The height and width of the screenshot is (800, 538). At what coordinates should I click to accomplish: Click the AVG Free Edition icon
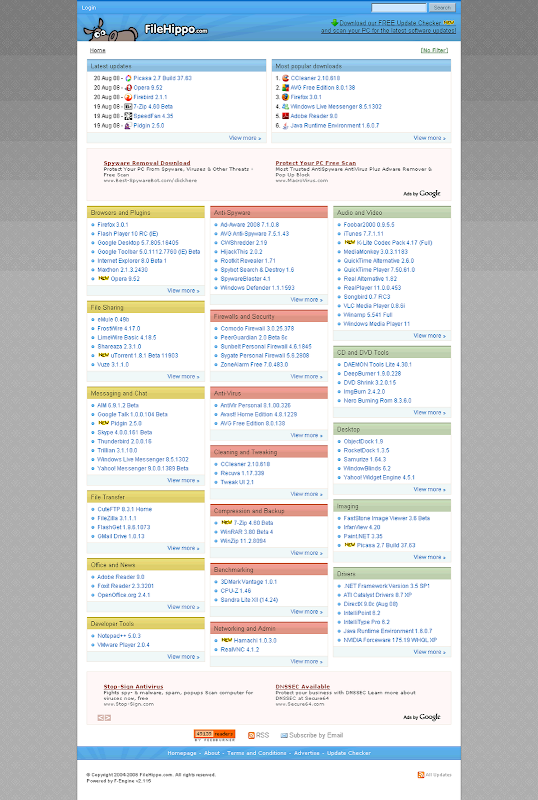285,88
